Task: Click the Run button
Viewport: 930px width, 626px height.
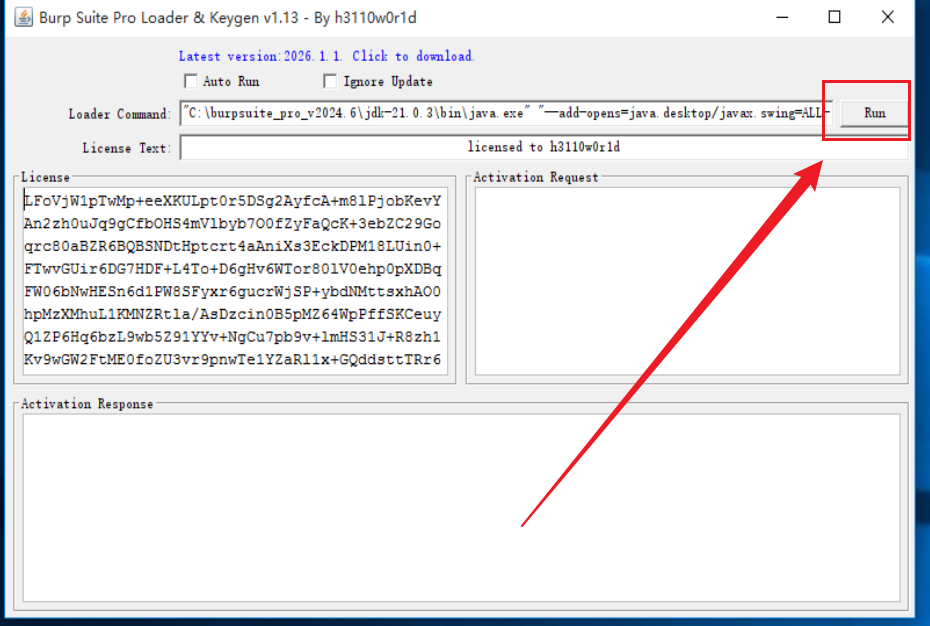Action: tap(874, 113)
